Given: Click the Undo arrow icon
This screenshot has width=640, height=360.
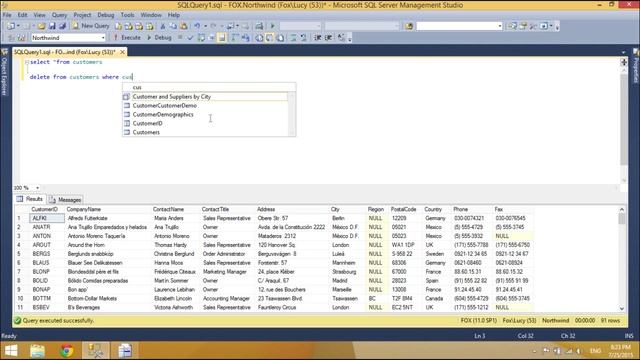Looking at the screenshot, I should point(197,26).
